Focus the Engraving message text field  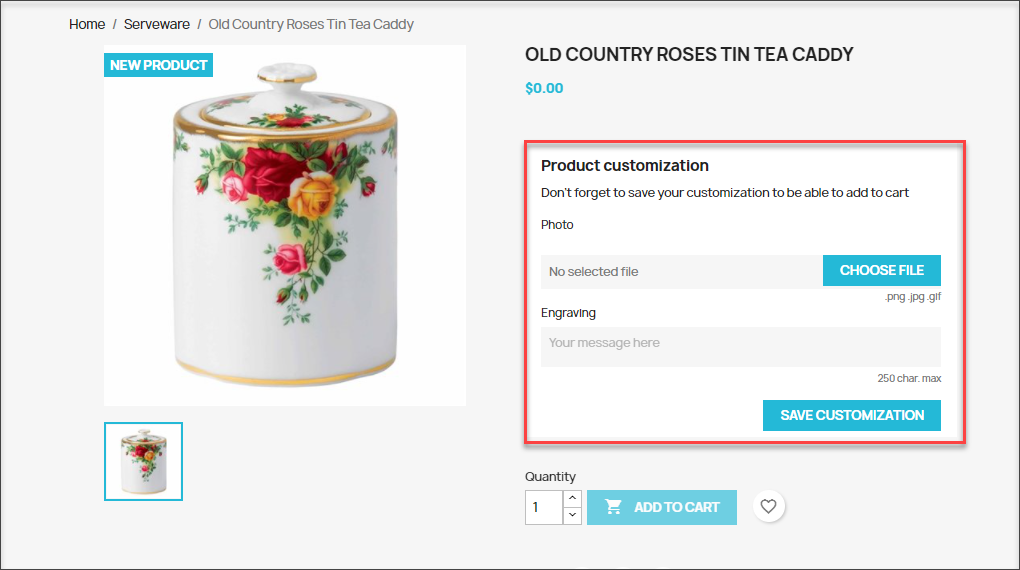click(x=741, y=347)
